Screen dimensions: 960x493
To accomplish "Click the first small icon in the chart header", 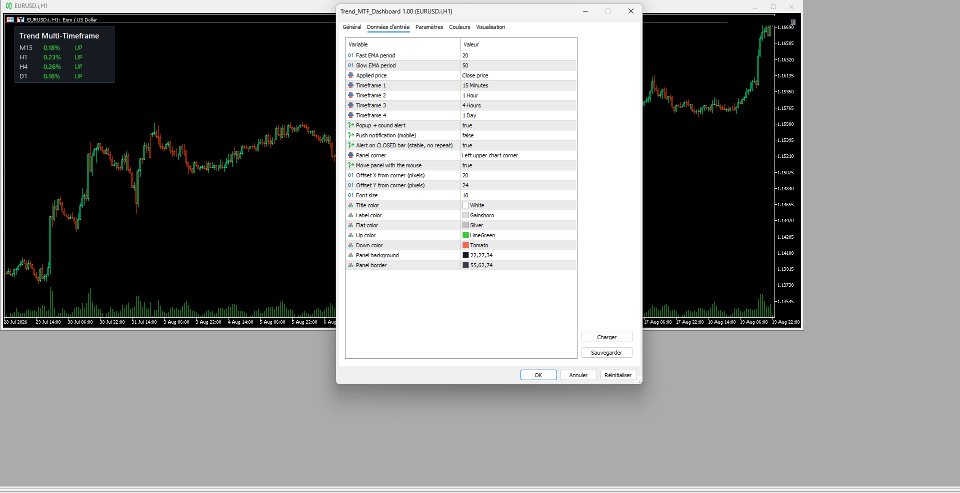I will click(10, 20).
